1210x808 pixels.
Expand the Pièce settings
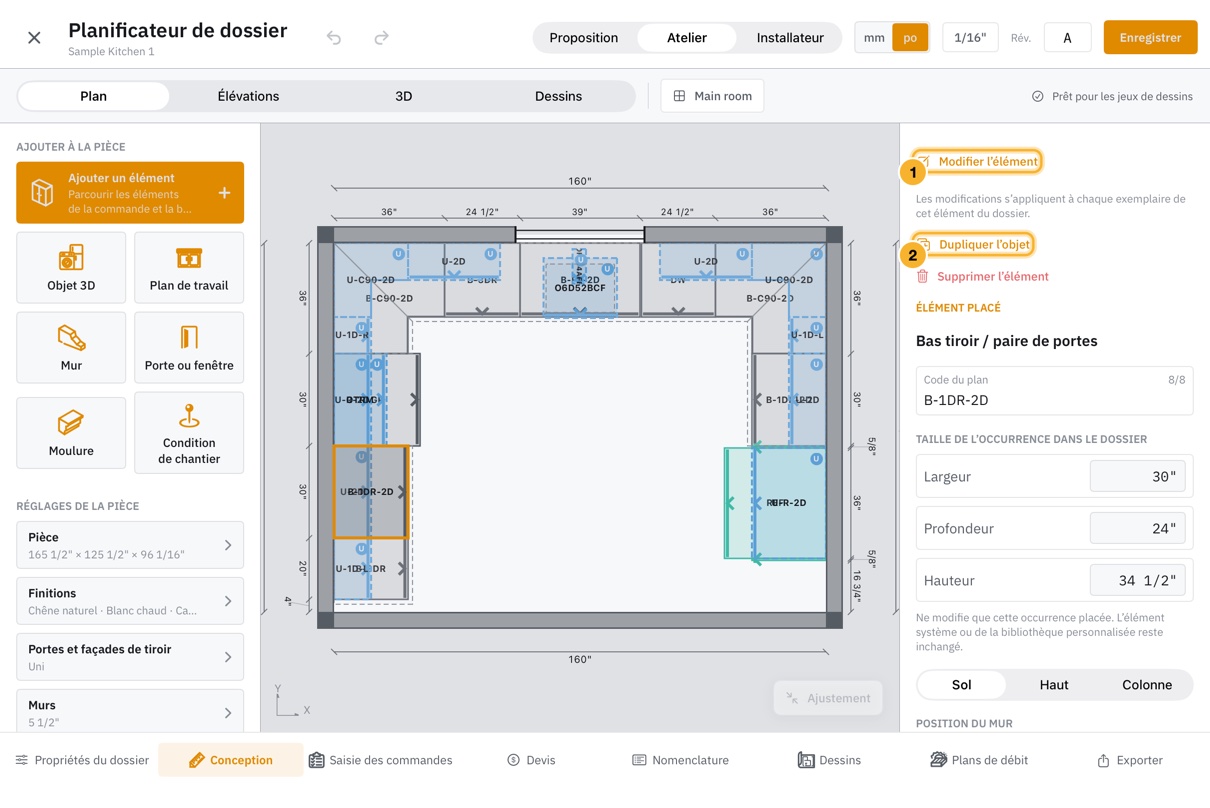130,545
